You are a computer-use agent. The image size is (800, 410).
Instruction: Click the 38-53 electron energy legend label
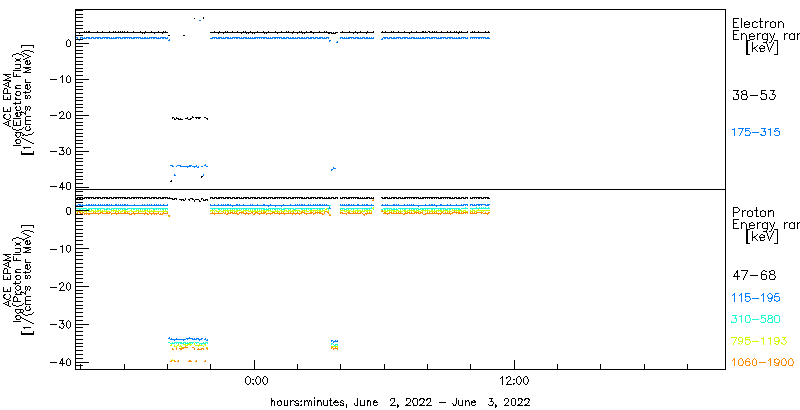pos(754,95)
